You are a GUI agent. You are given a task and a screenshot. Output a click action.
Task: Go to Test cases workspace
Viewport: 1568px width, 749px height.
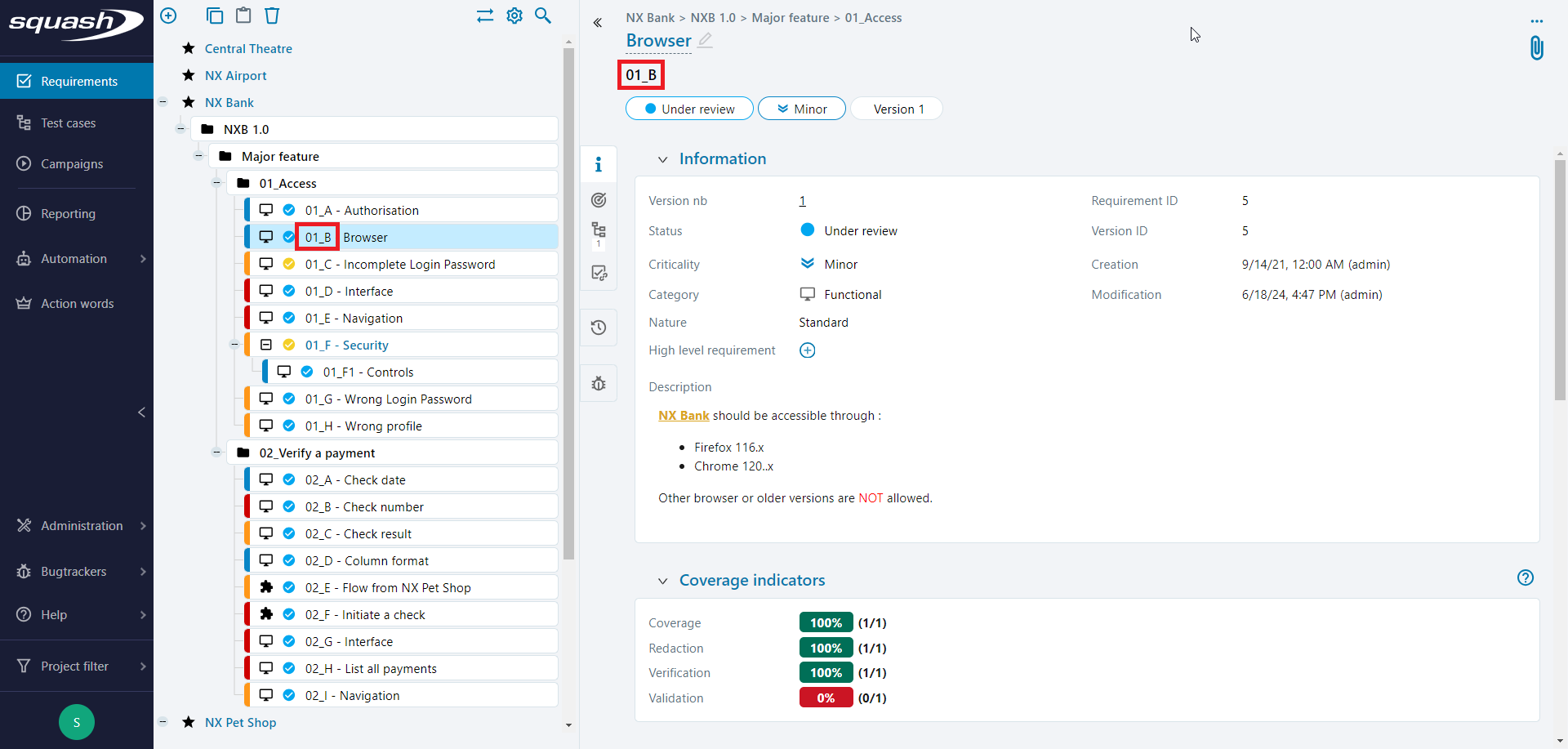point(69,123)
